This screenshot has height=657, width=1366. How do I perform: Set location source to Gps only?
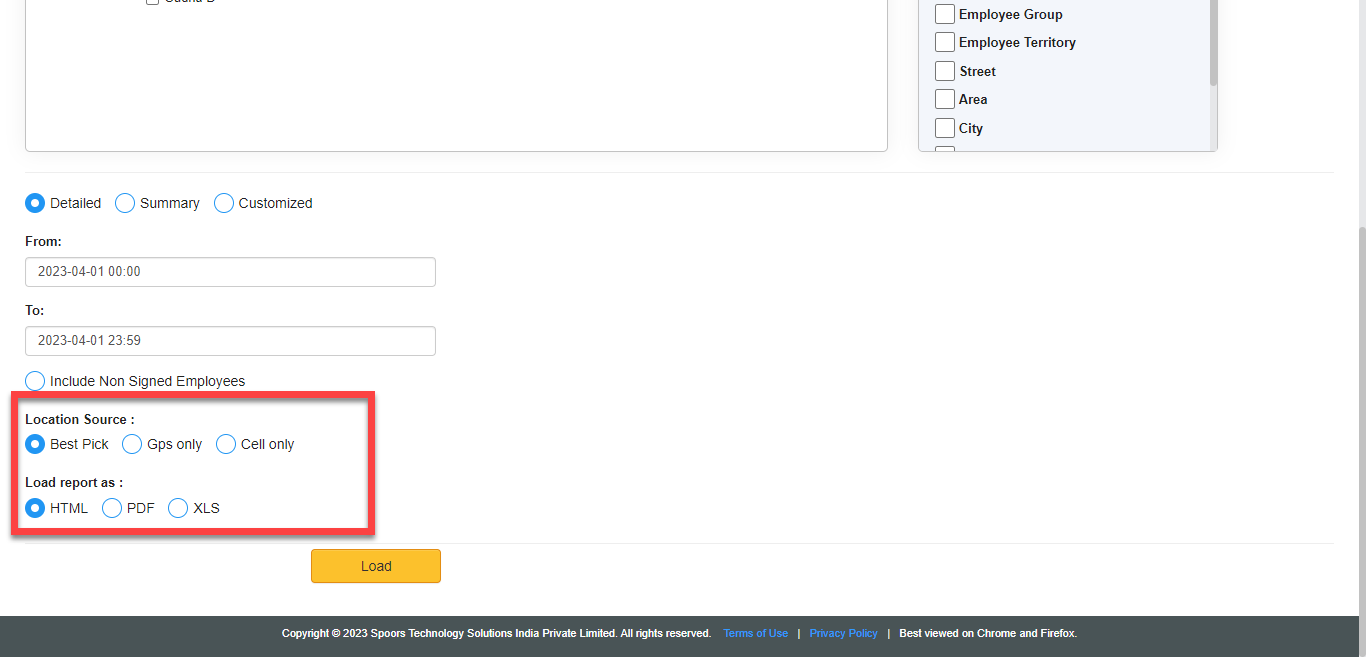click(132, 444)
